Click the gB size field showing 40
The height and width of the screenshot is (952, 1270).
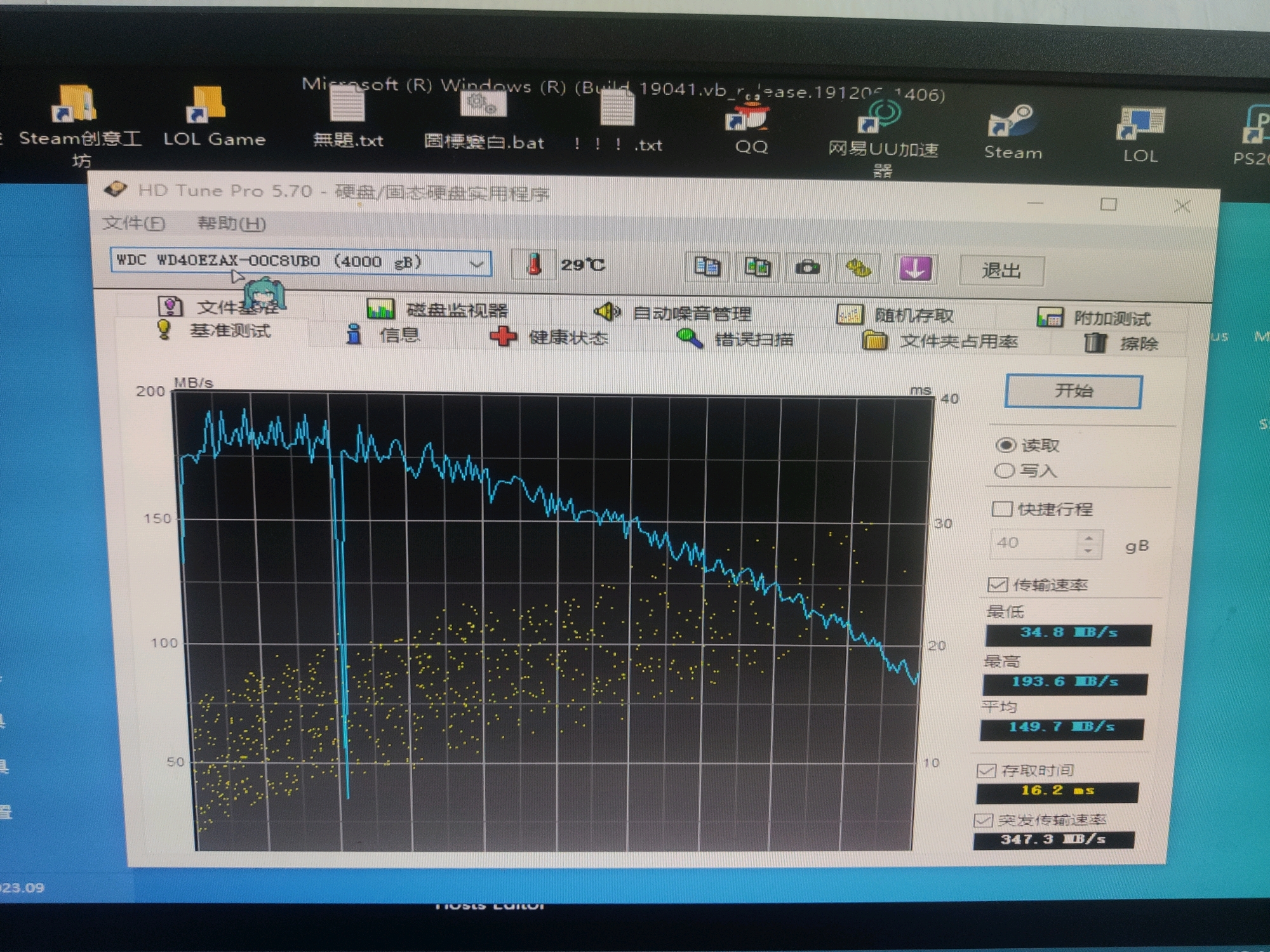[1034, 543]
